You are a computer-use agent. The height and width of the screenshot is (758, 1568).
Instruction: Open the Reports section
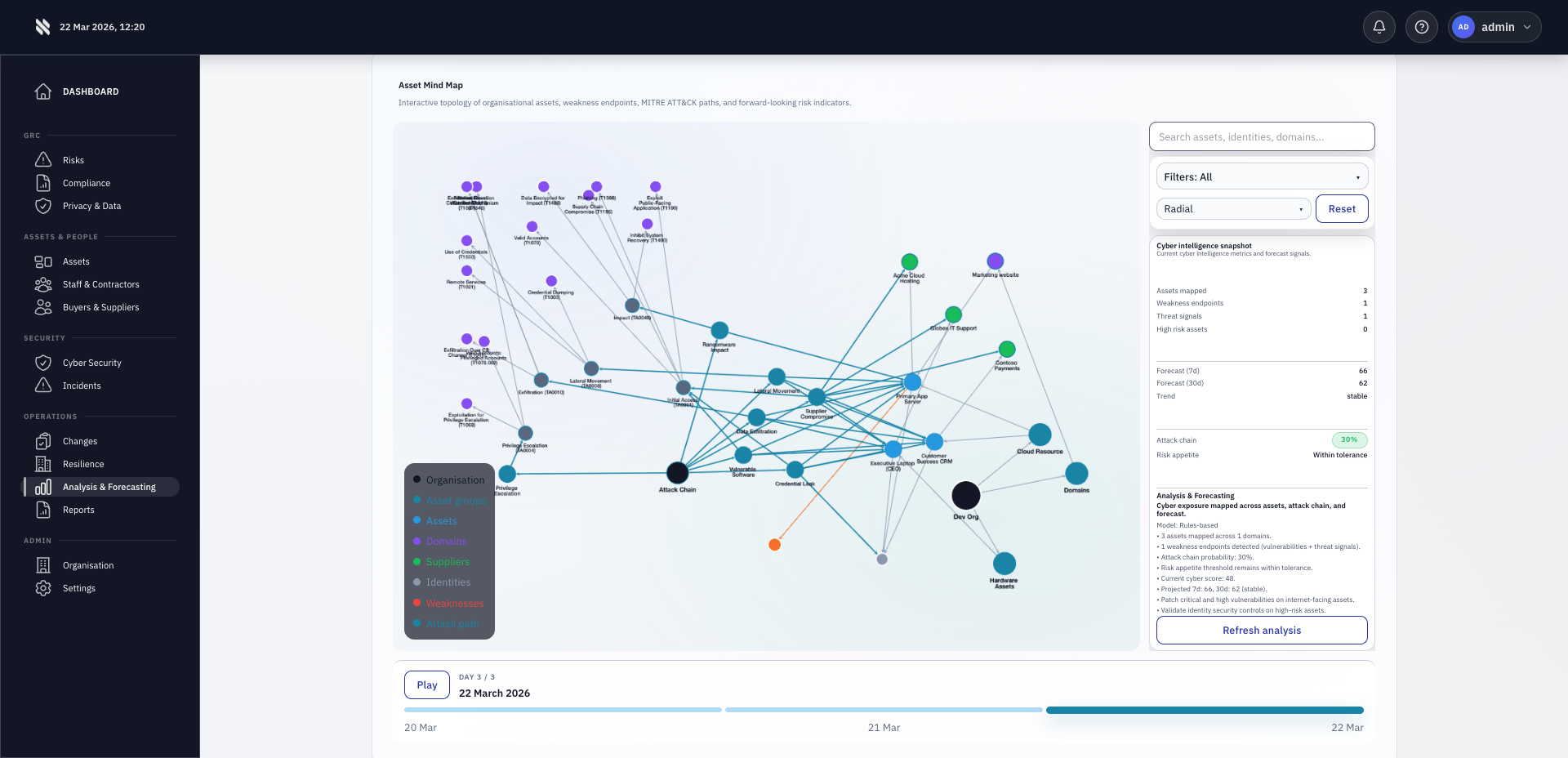[78, 510]
